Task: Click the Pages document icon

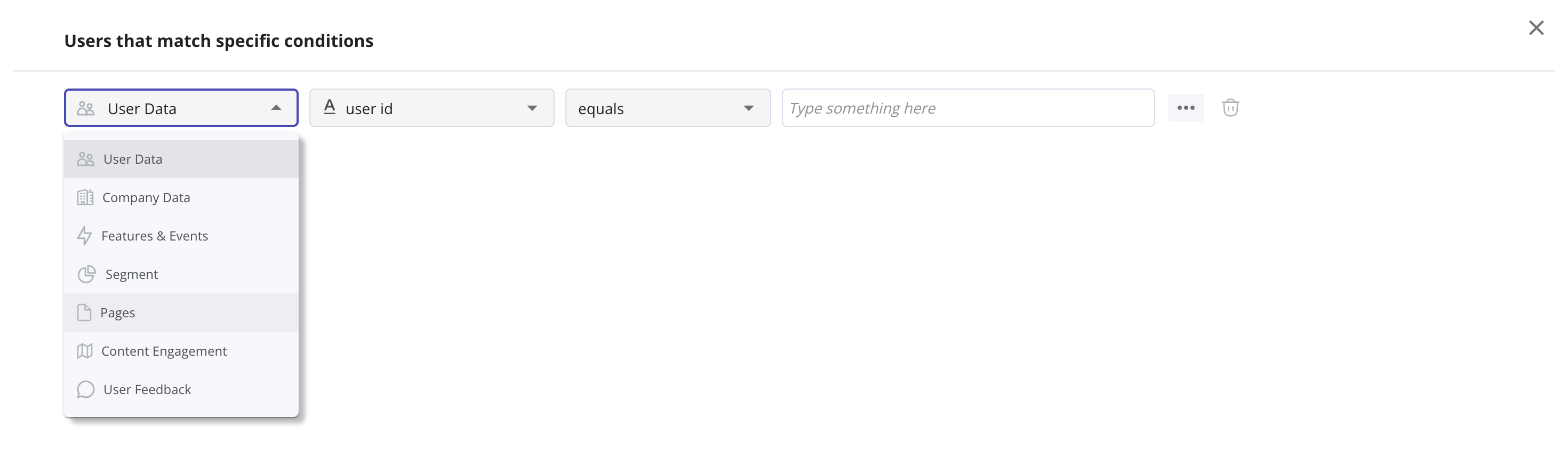Action: [85, 312]
